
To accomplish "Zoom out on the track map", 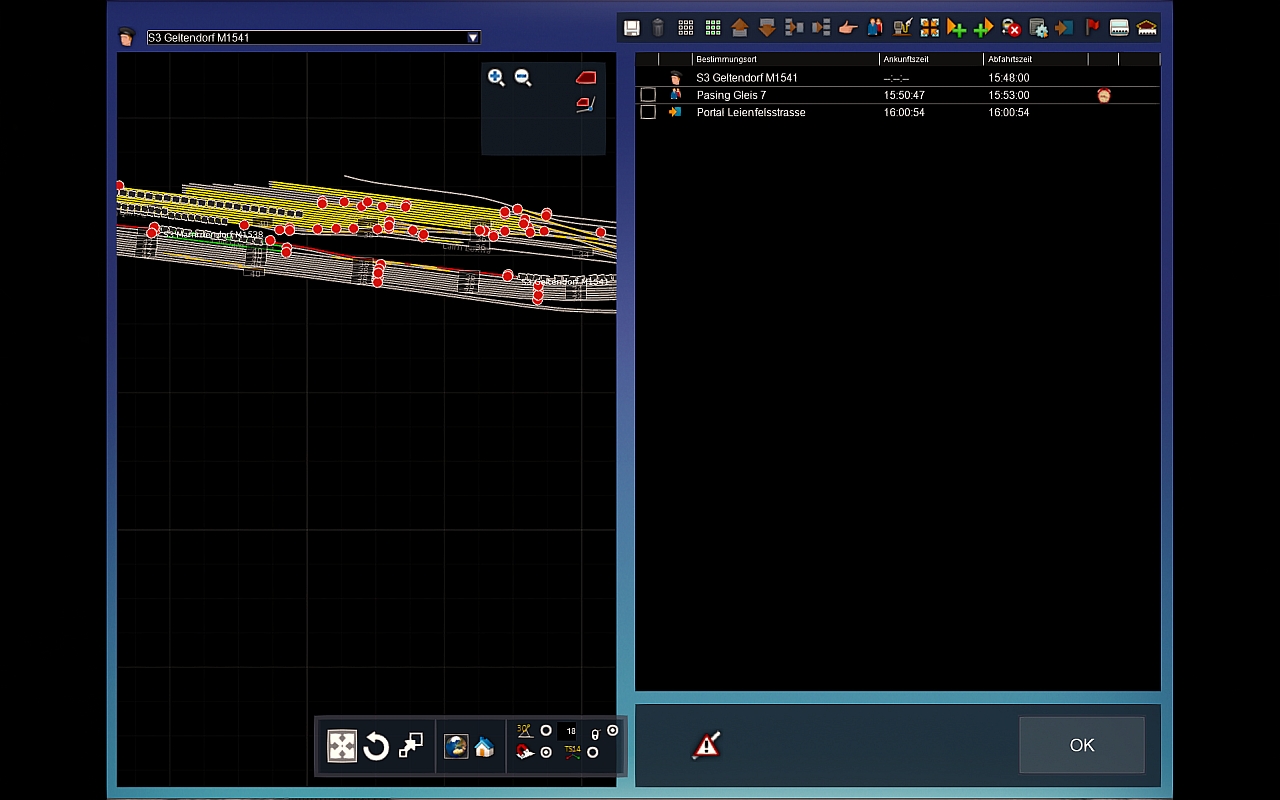I will click(523, 78).
